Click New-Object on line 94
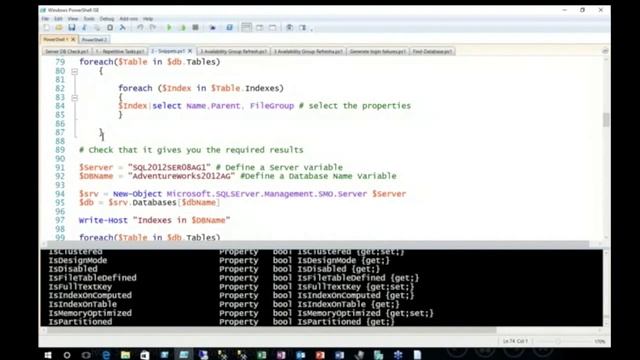 [137, 194]
